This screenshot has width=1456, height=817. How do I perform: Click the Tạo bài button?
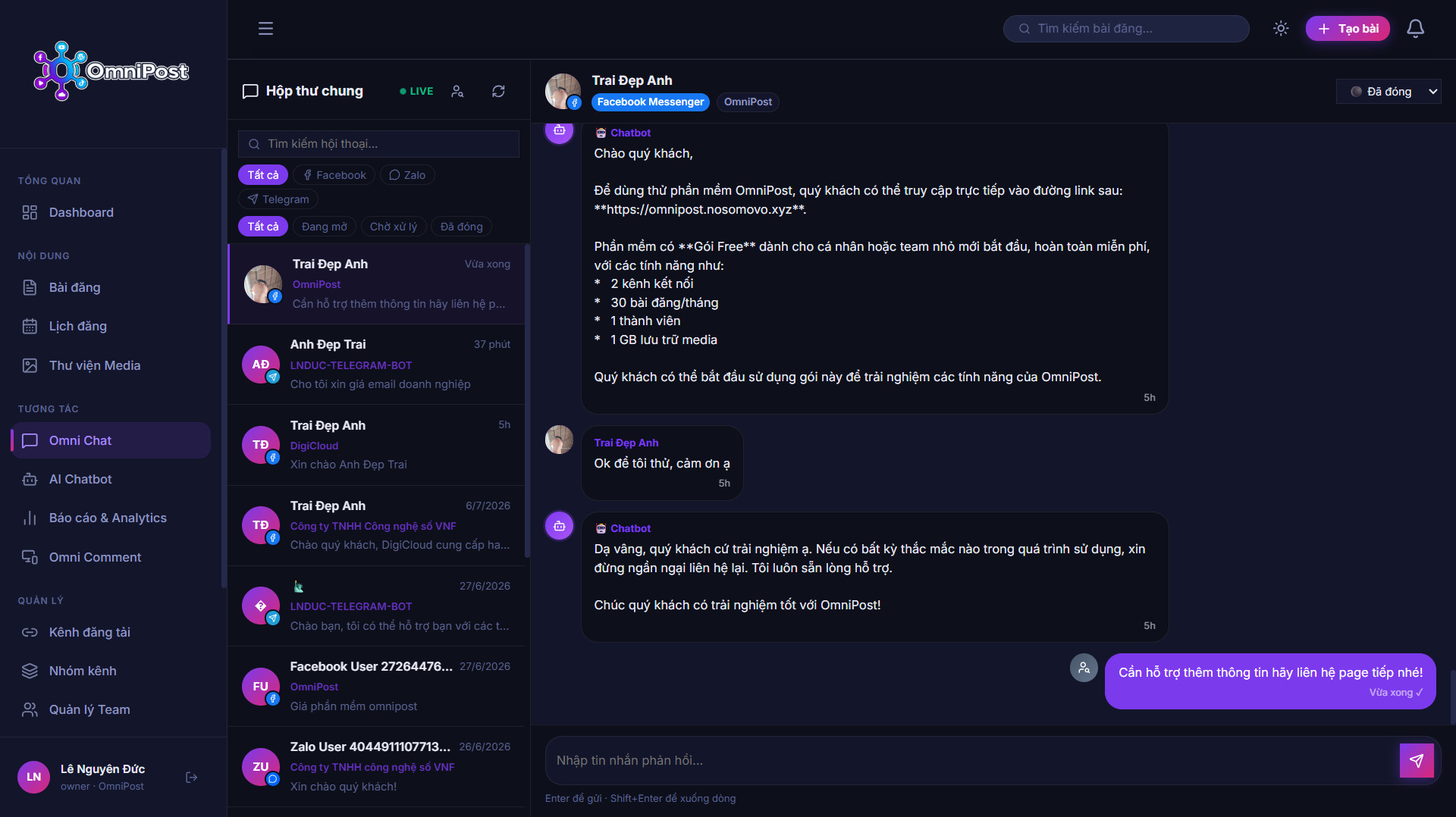(x=1348, y=29)
